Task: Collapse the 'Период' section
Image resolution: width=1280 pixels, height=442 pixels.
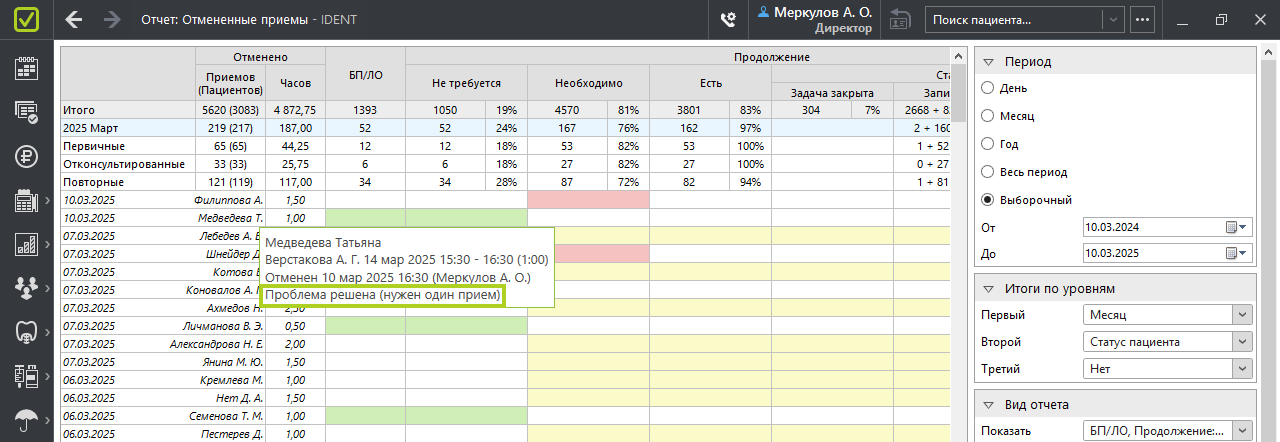Action: 988,62
